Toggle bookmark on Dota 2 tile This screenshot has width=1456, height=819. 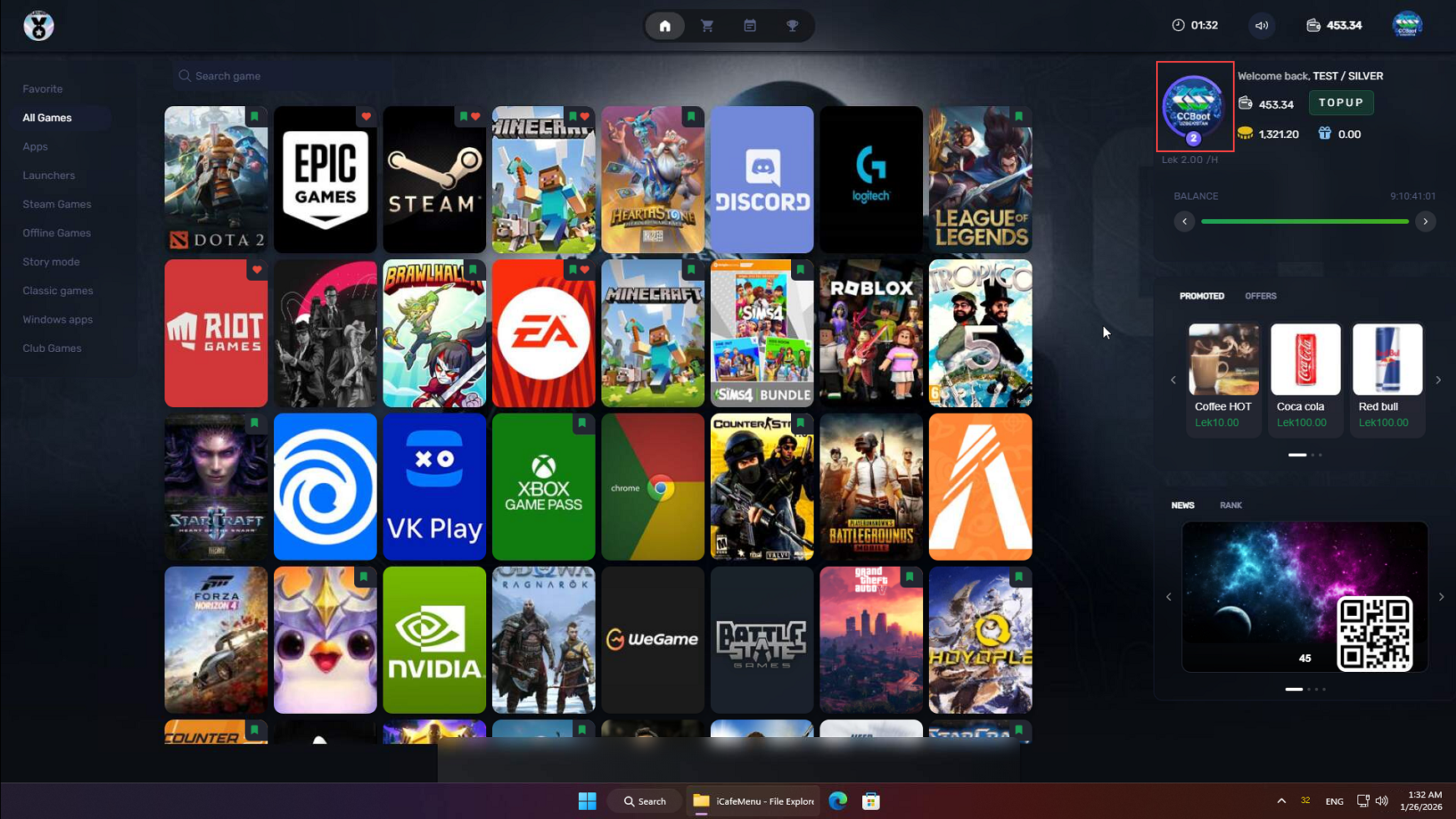[x=255, y=116]
